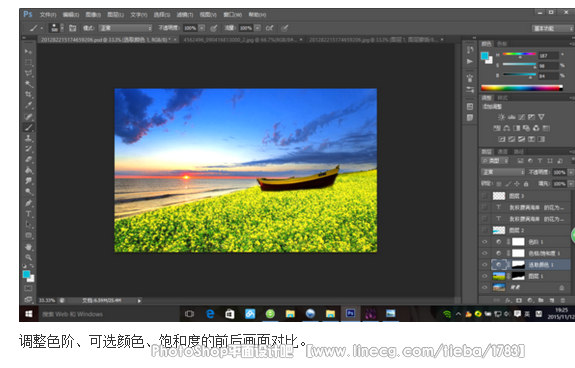Open the layer 不透明度 arrow
This screenshot has height=368, width=575.
[x=571, y=172]
